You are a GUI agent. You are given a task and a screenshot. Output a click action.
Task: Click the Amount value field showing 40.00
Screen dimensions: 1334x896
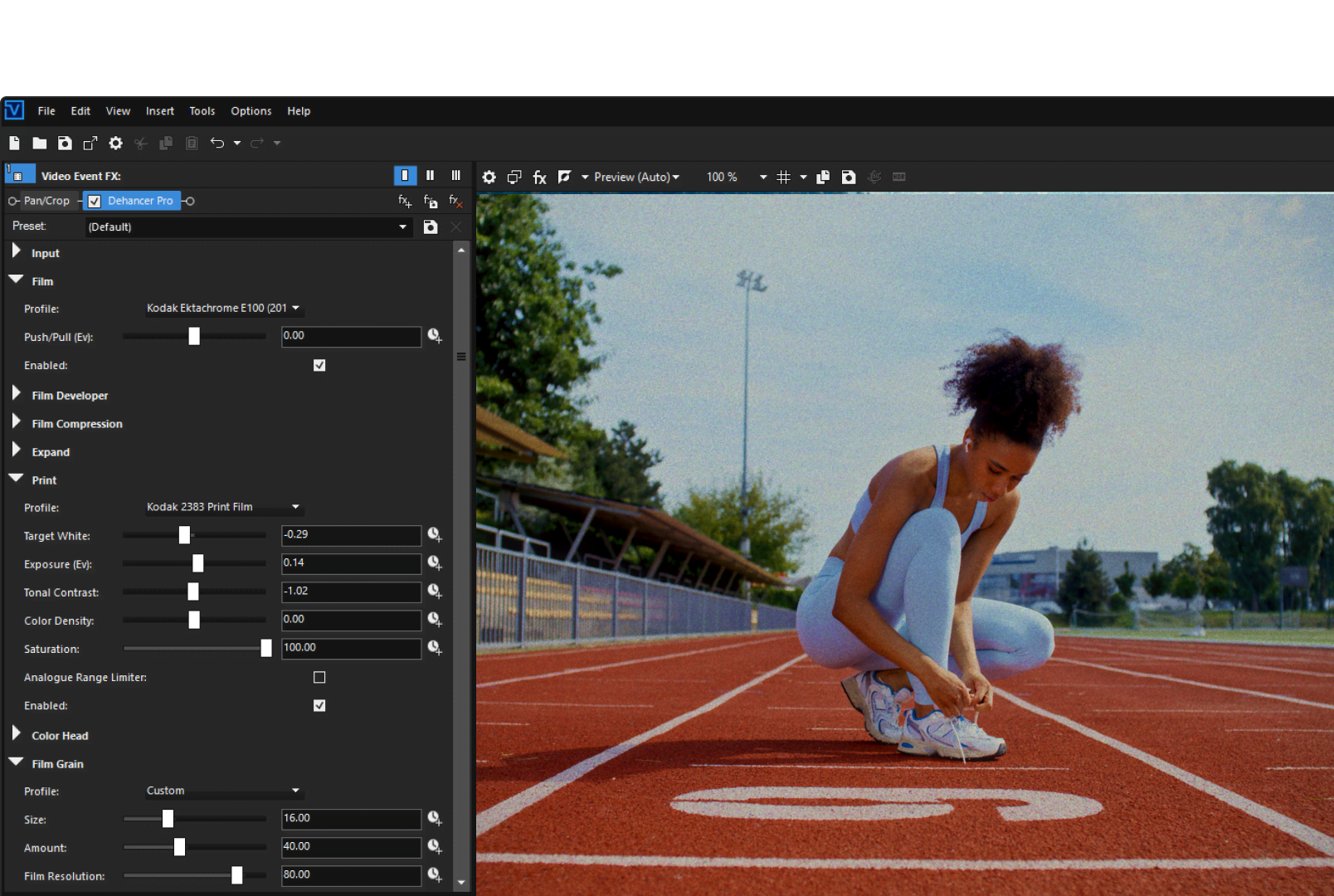[x=351, y=847]
